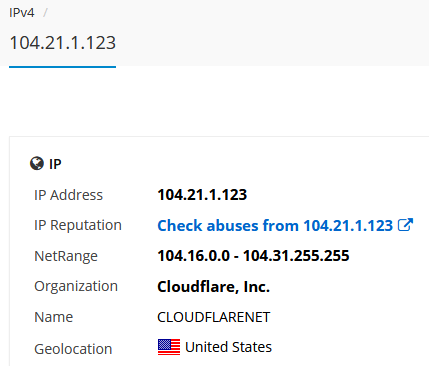The height and width of the screenshot is (366, 429).
Task: Click the blue underline beneath the IP title
Action: 62,67
